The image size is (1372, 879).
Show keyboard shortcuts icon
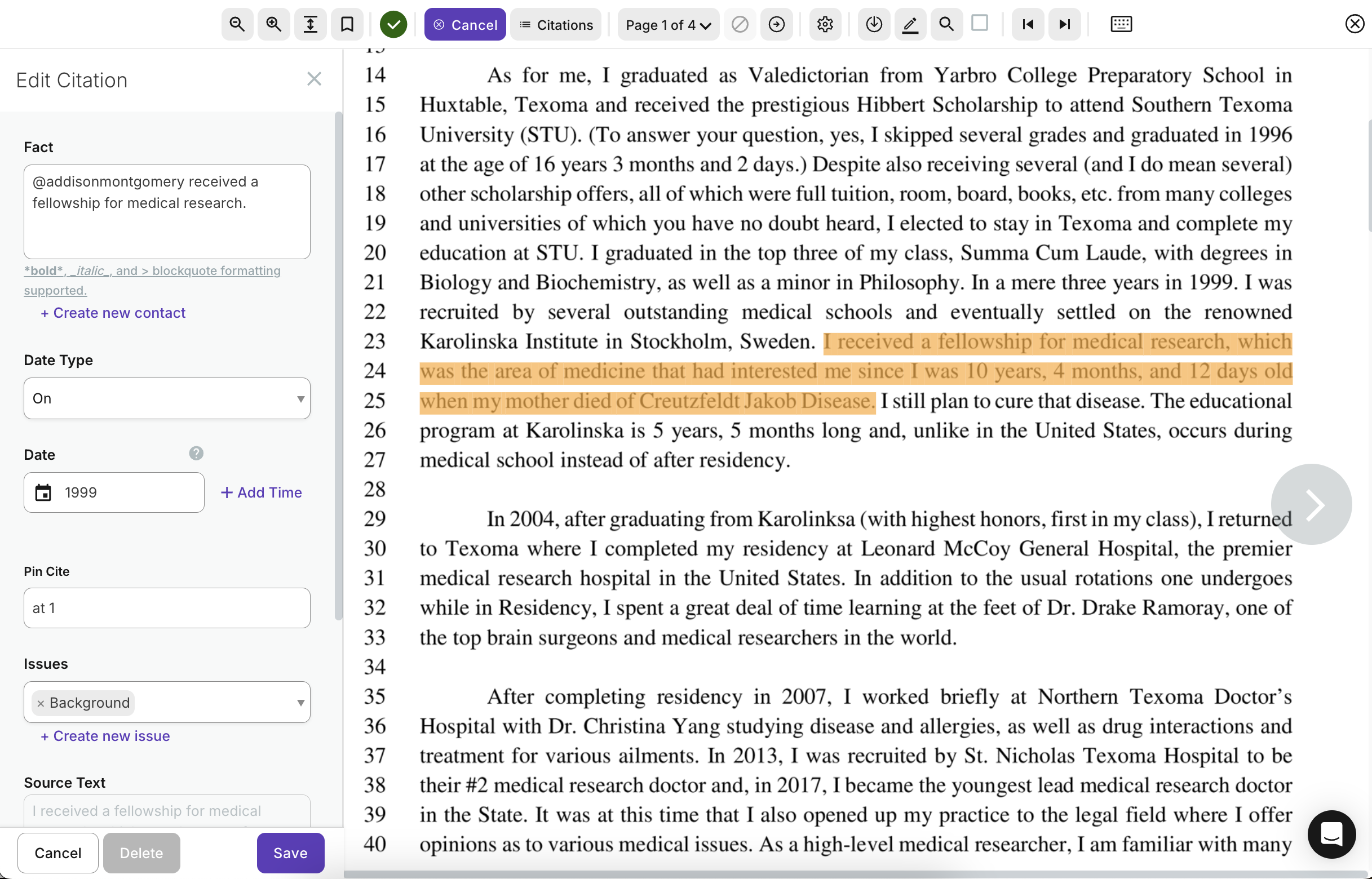click(x=1121, y=25)
